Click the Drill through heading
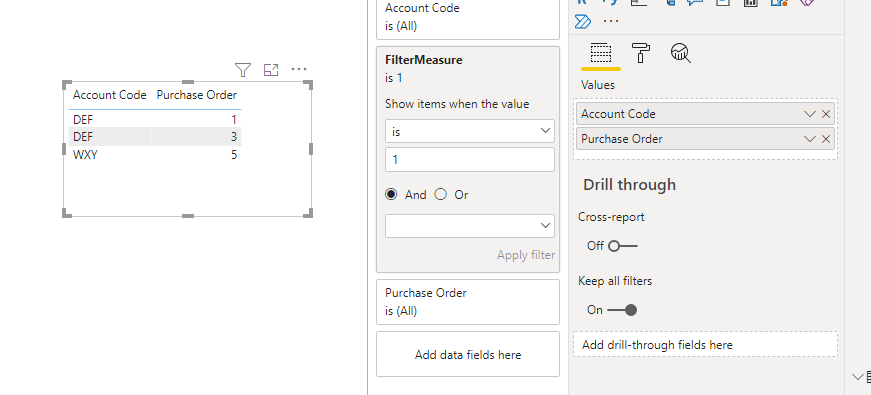871x395 pixels. 629,184
